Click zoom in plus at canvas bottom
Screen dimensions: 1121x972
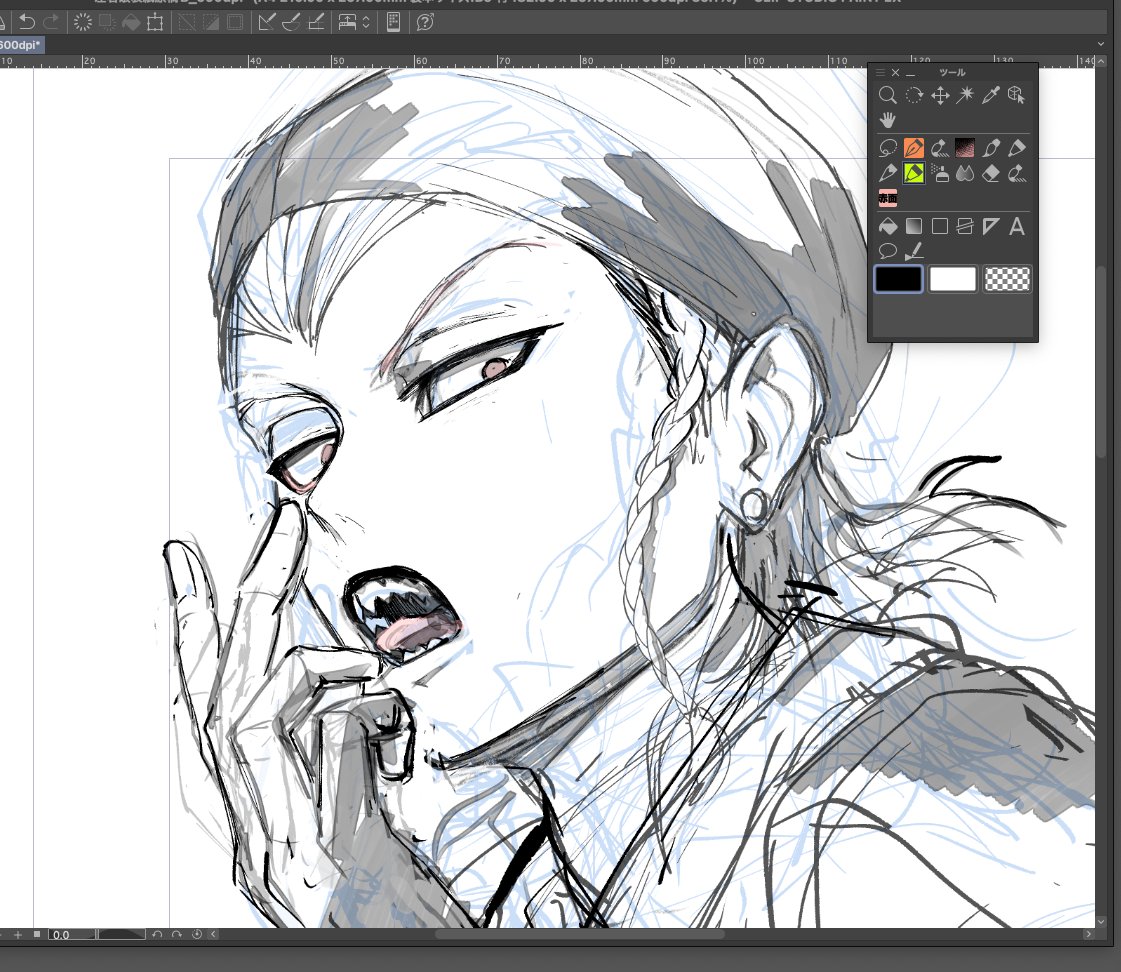coord(18,935)
